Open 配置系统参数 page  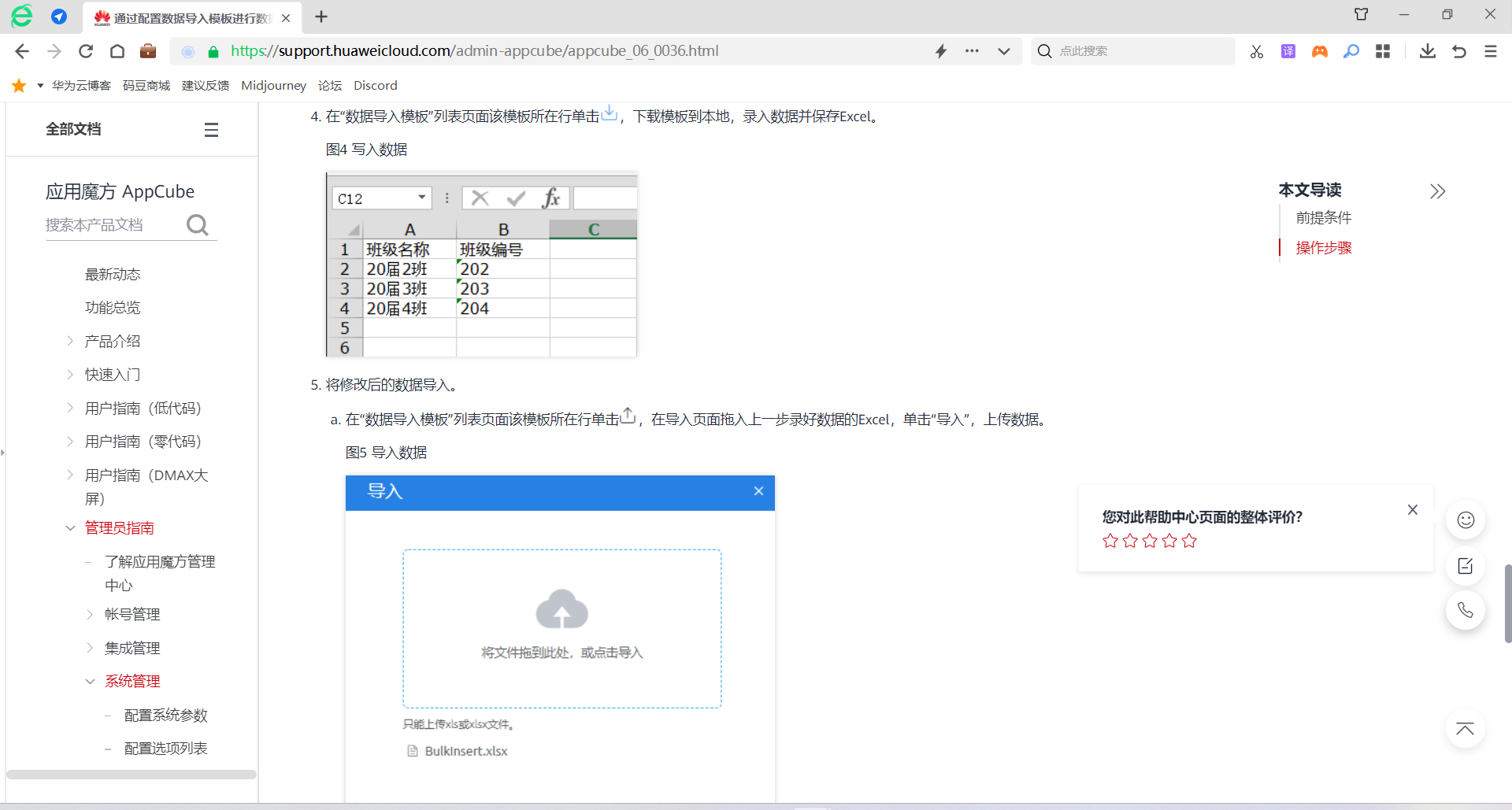point(166,715)
